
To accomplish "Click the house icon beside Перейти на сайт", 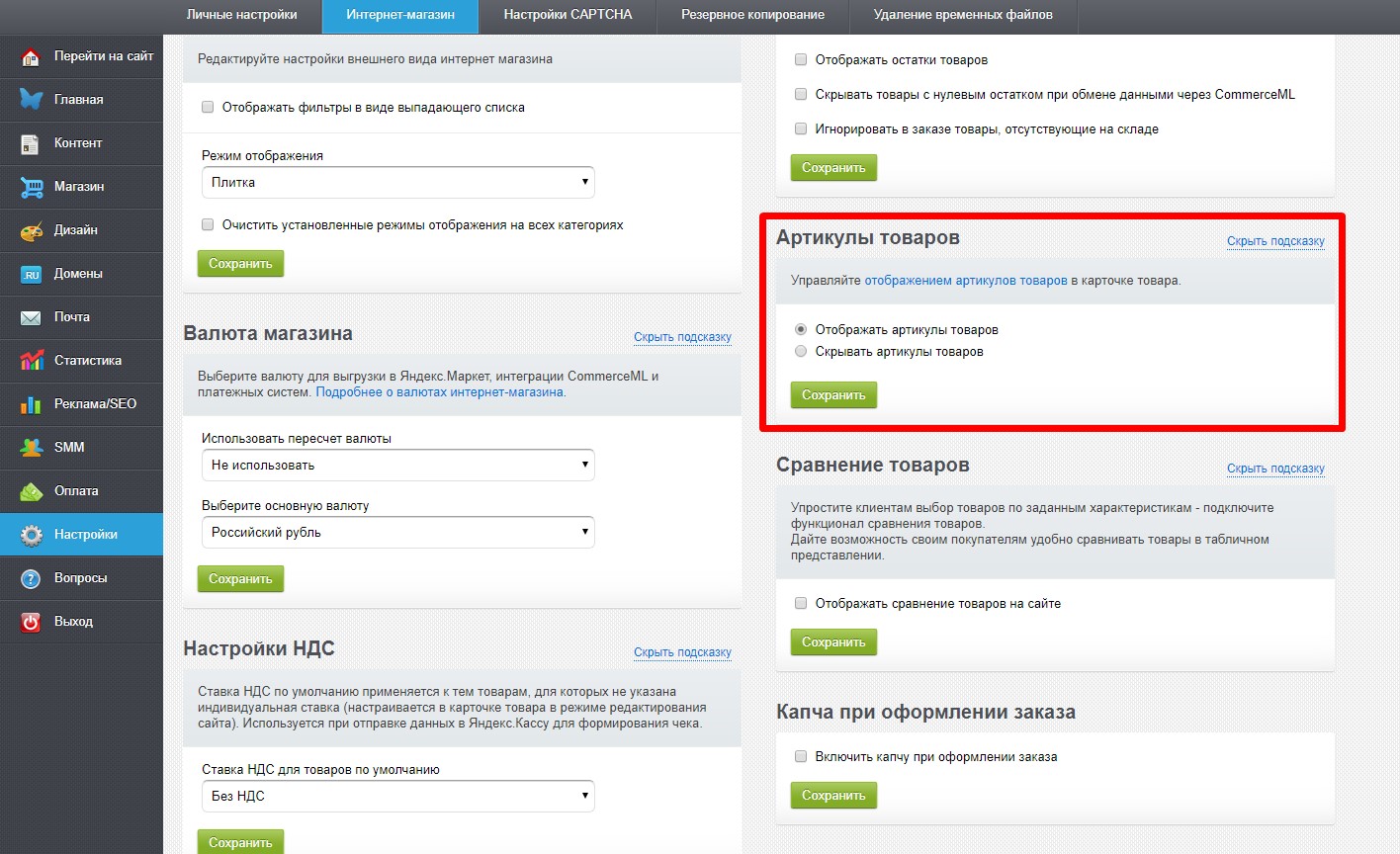I will click(32, 57).
